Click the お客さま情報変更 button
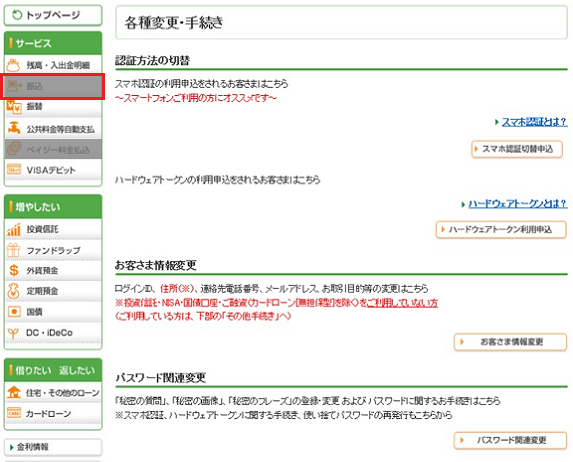Image resolution: width=573 pixels, height=462 pixels. [510, 342]
